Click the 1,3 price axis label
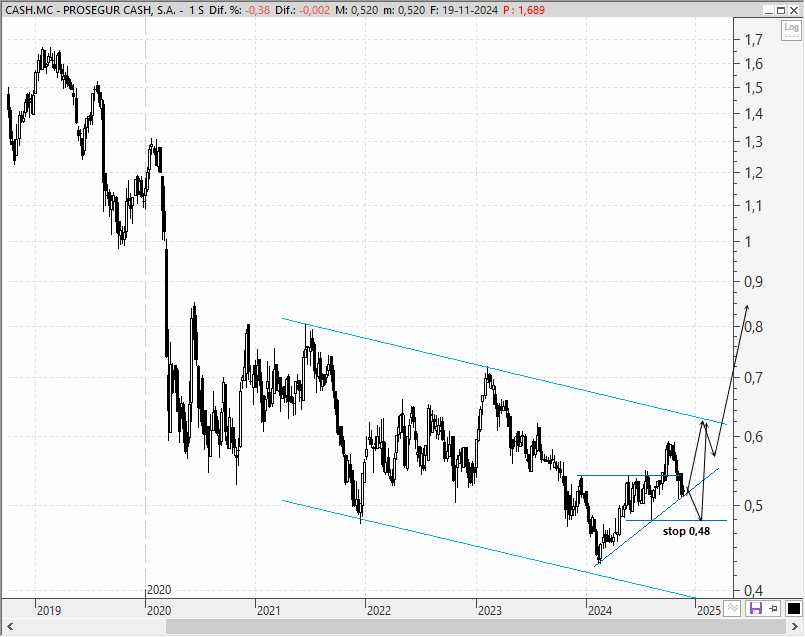805x637 pixels. pyautogui.click(x=754, y=142)
